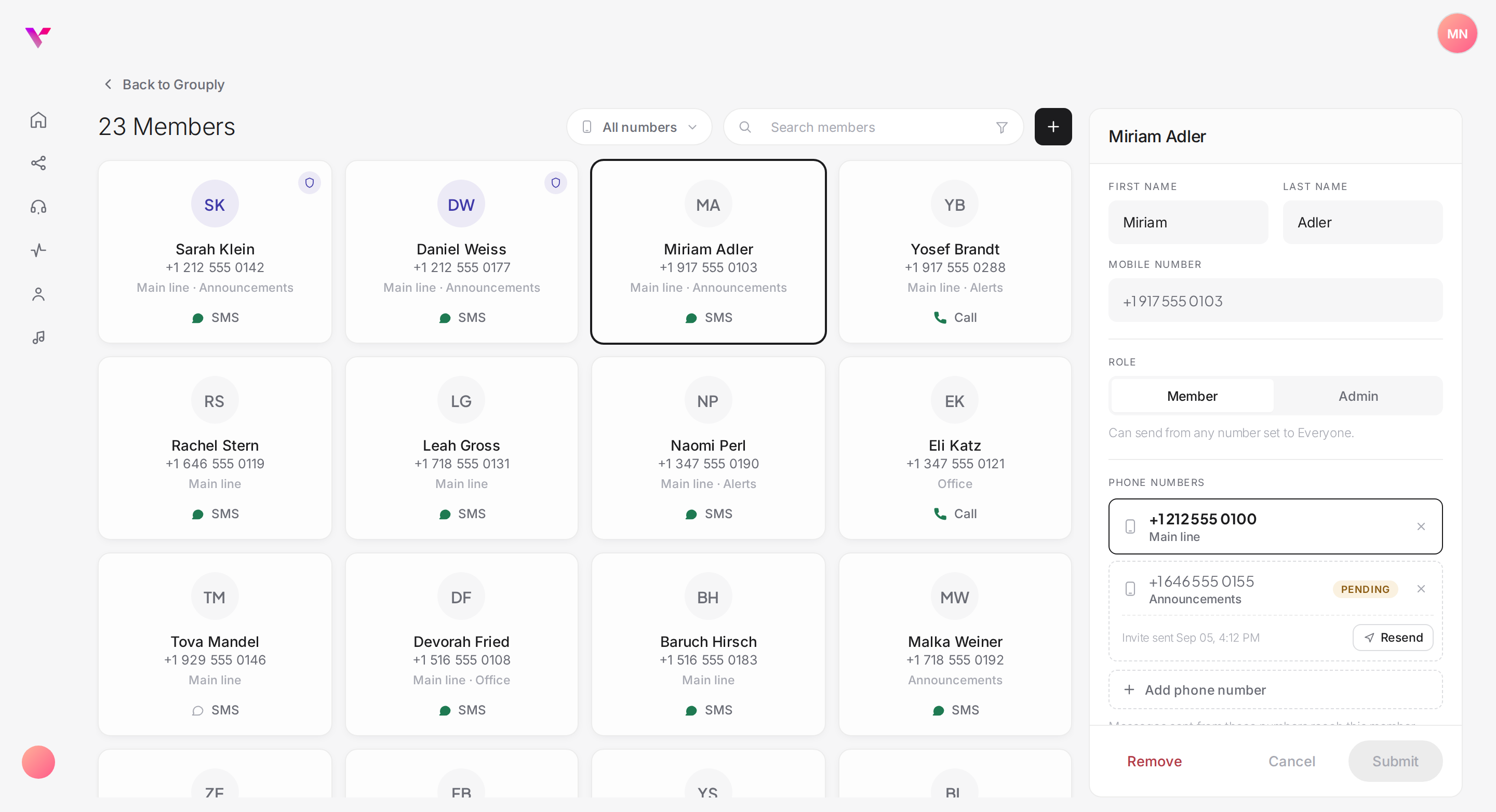This screenshot has height=812, width=1496.
Task: Click the 'Miriam Adler' panel title
Action: coord(1157,137)
